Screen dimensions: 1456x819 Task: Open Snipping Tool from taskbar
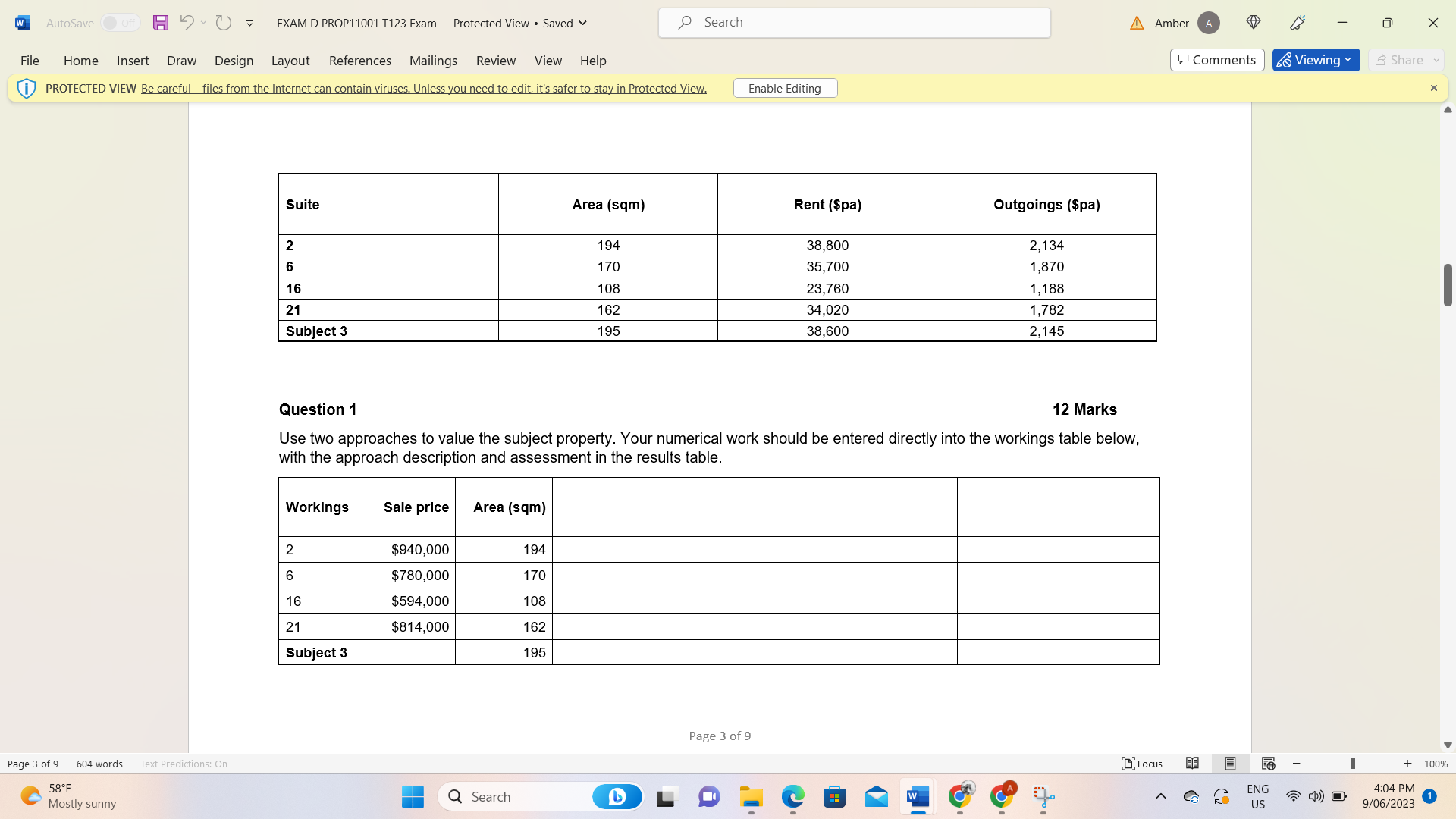(x=1043, y=797)
